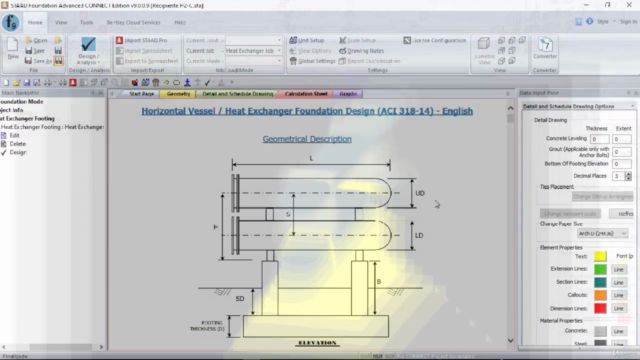Pick the green Extension Lines color swatch

tap(600, 269)
